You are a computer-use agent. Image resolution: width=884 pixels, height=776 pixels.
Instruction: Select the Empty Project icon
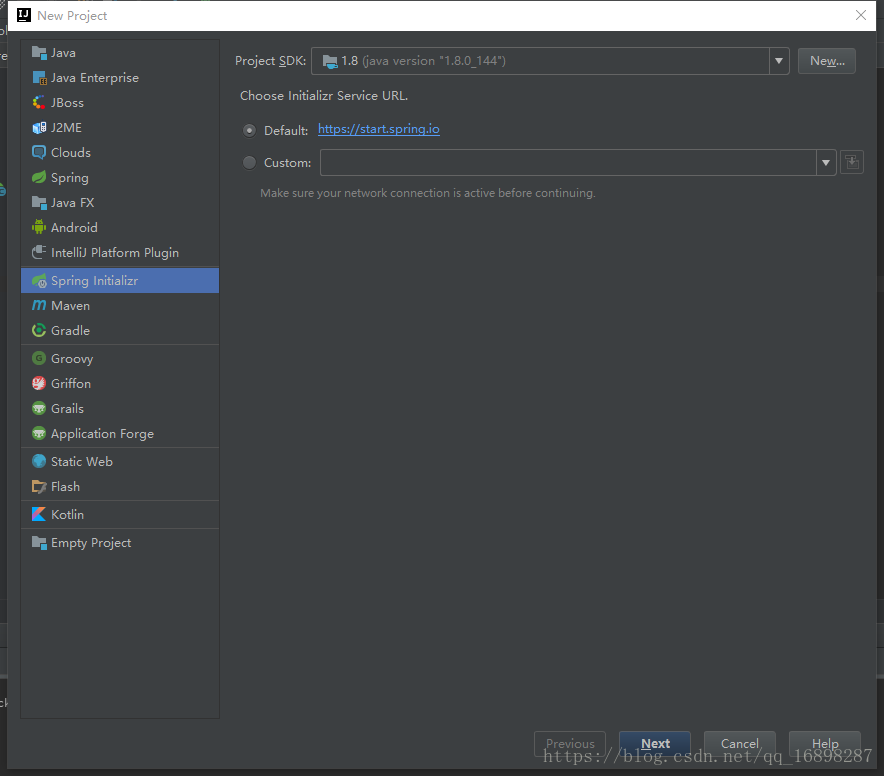pos(39,543)
